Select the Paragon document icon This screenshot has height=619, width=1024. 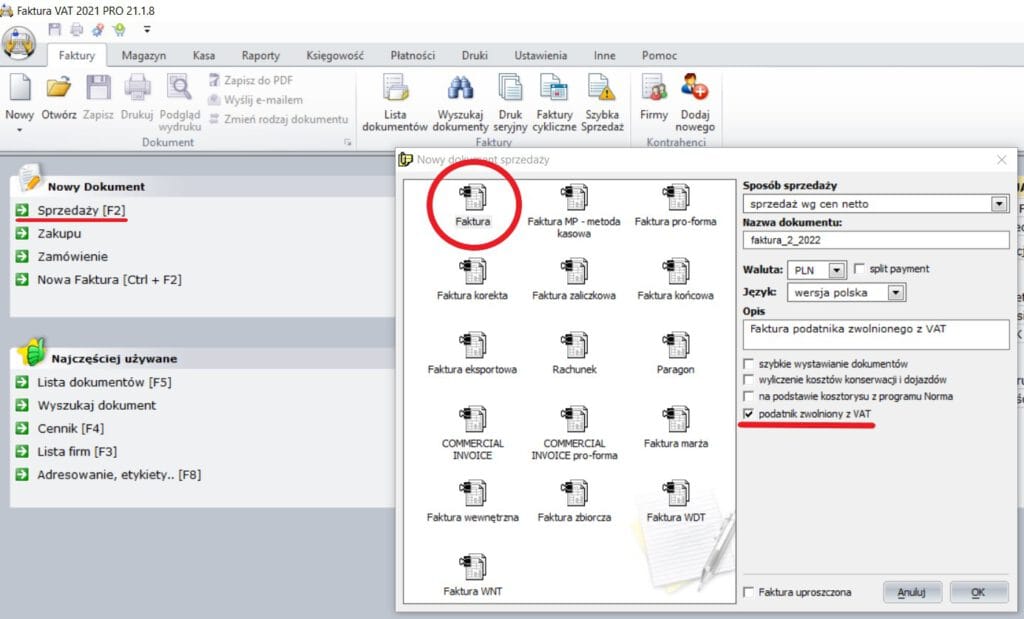pos(676,346)
